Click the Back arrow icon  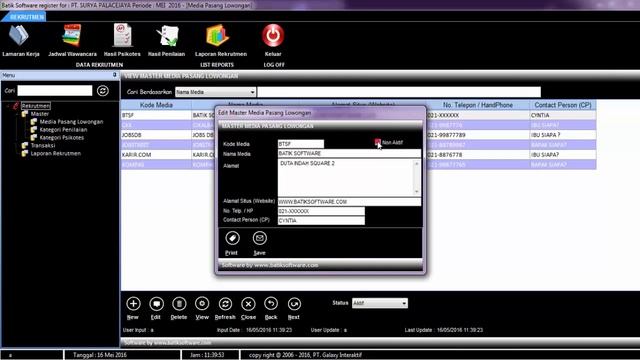click(271, 304)
